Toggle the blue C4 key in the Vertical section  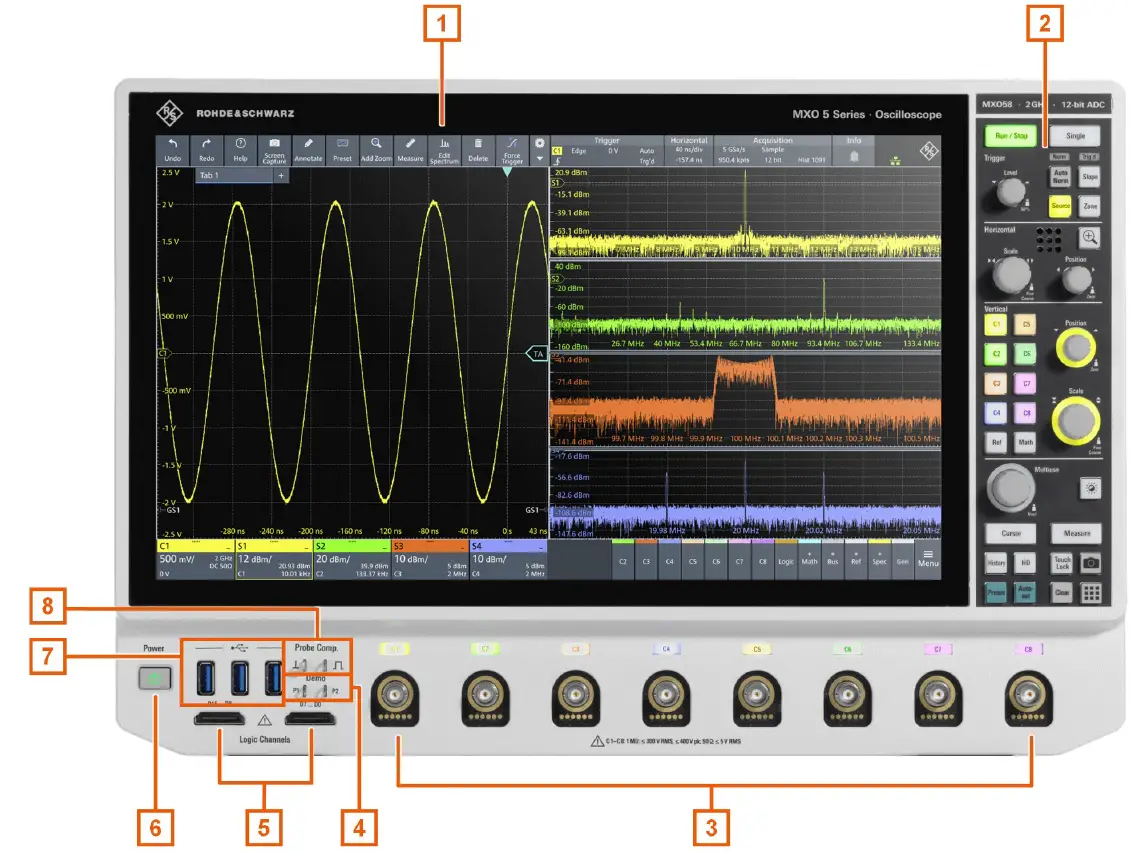pyautogui.click(x=996, y=413)
